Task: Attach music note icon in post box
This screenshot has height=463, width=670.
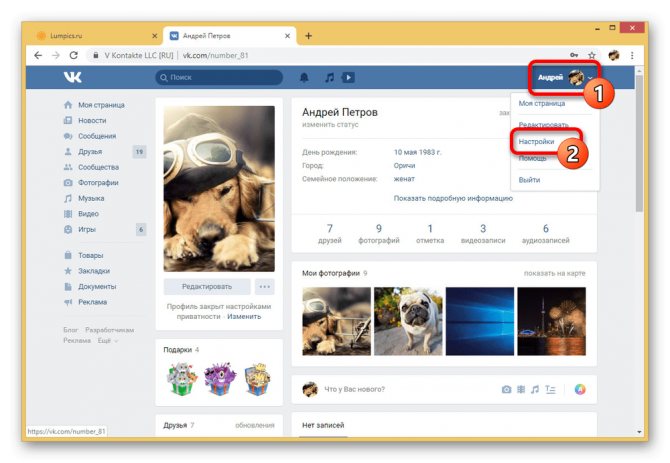Action: click(535, 389)
